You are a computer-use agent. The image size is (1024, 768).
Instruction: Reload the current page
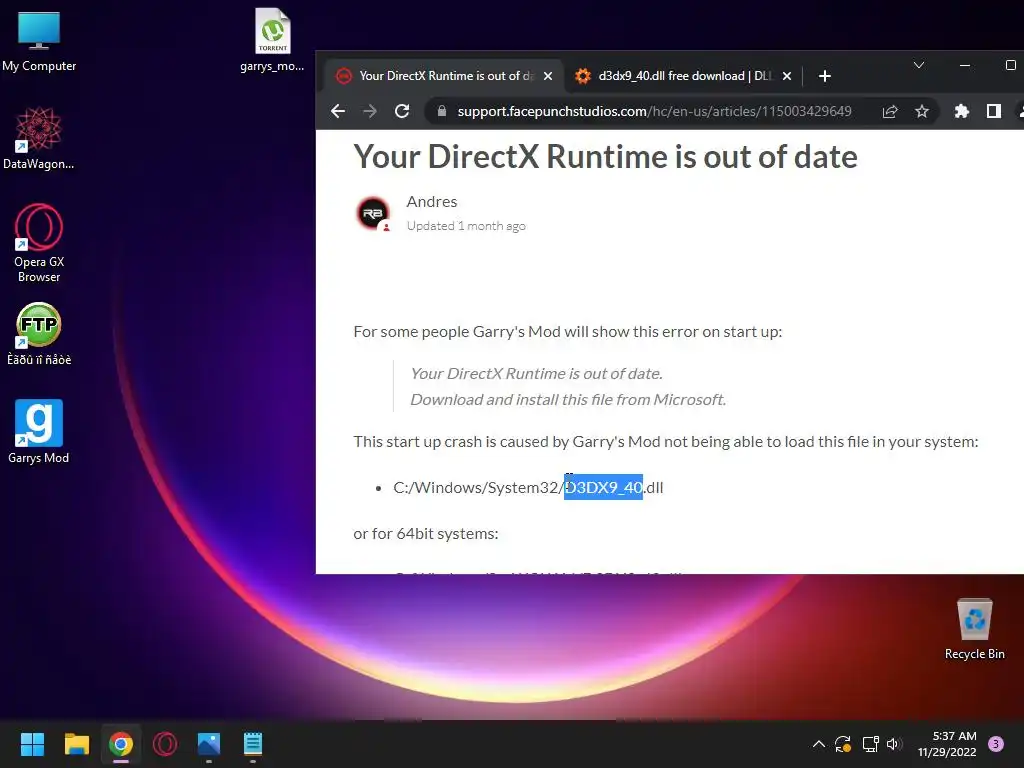point(402,111)
